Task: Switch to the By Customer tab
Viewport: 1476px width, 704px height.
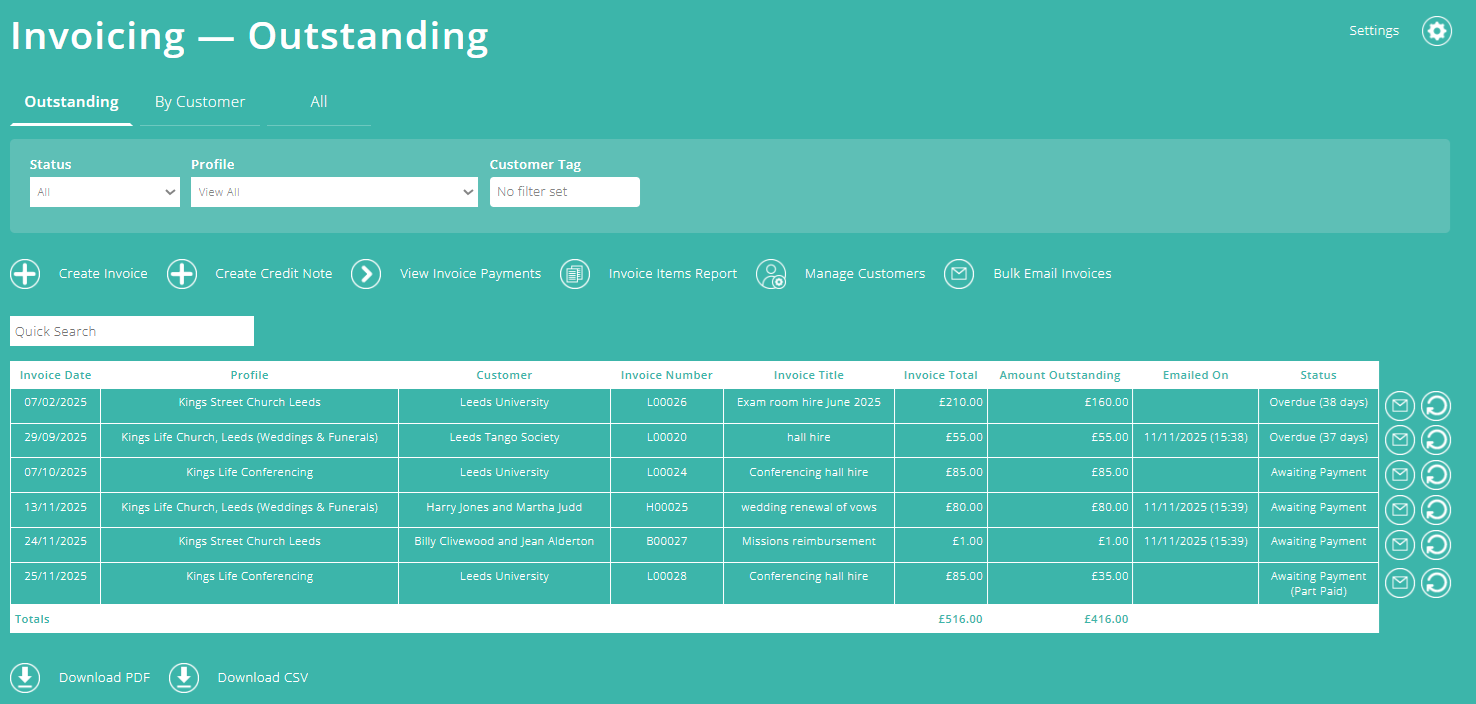Action: (199, 101)
